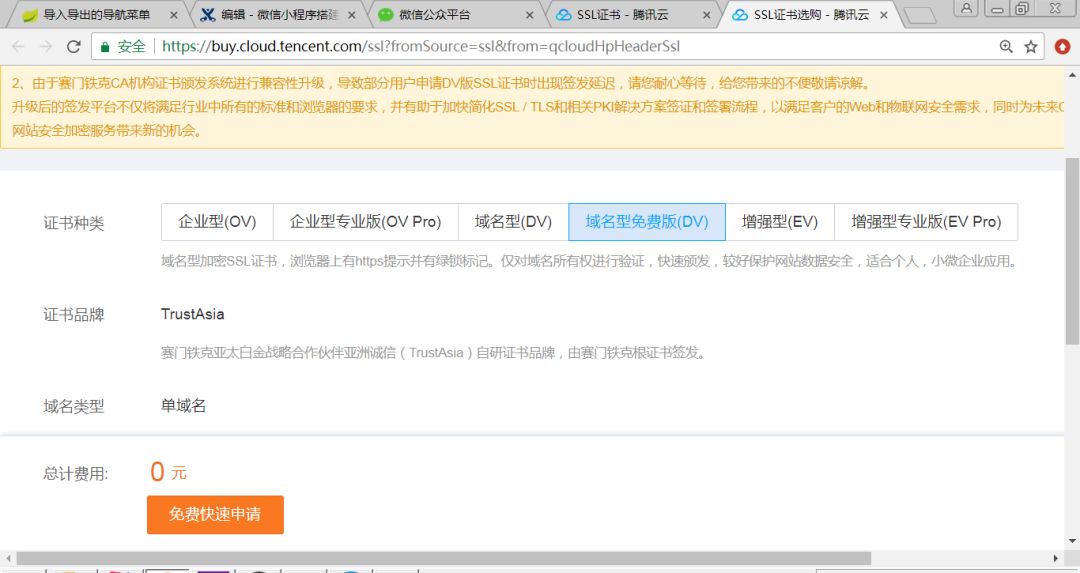Viewport: 1080px width, 573px height.
Task: Close the 导入导出的导航菜单 tab
Action: [174, 14]
